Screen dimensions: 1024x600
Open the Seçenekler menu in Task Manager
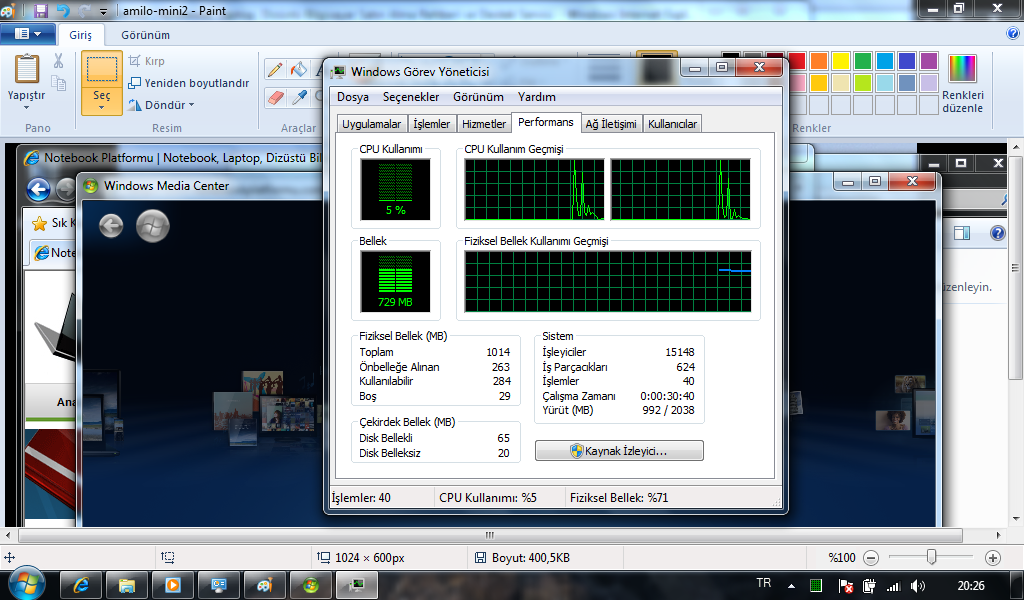pyautogui.click(x=411, y=97)
